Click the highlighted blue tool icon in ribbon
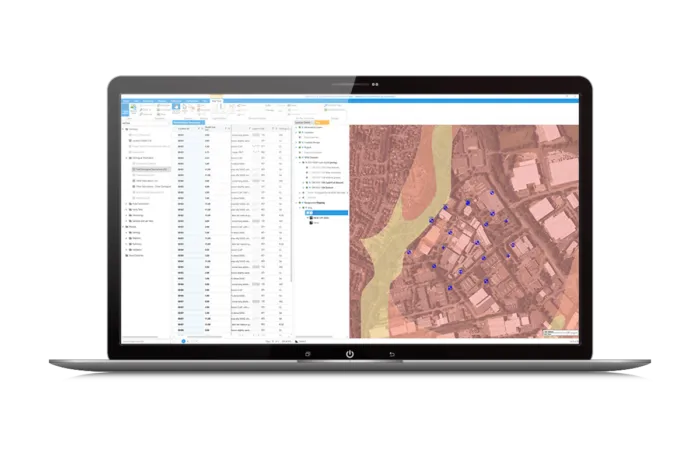 tap(176, 106)
